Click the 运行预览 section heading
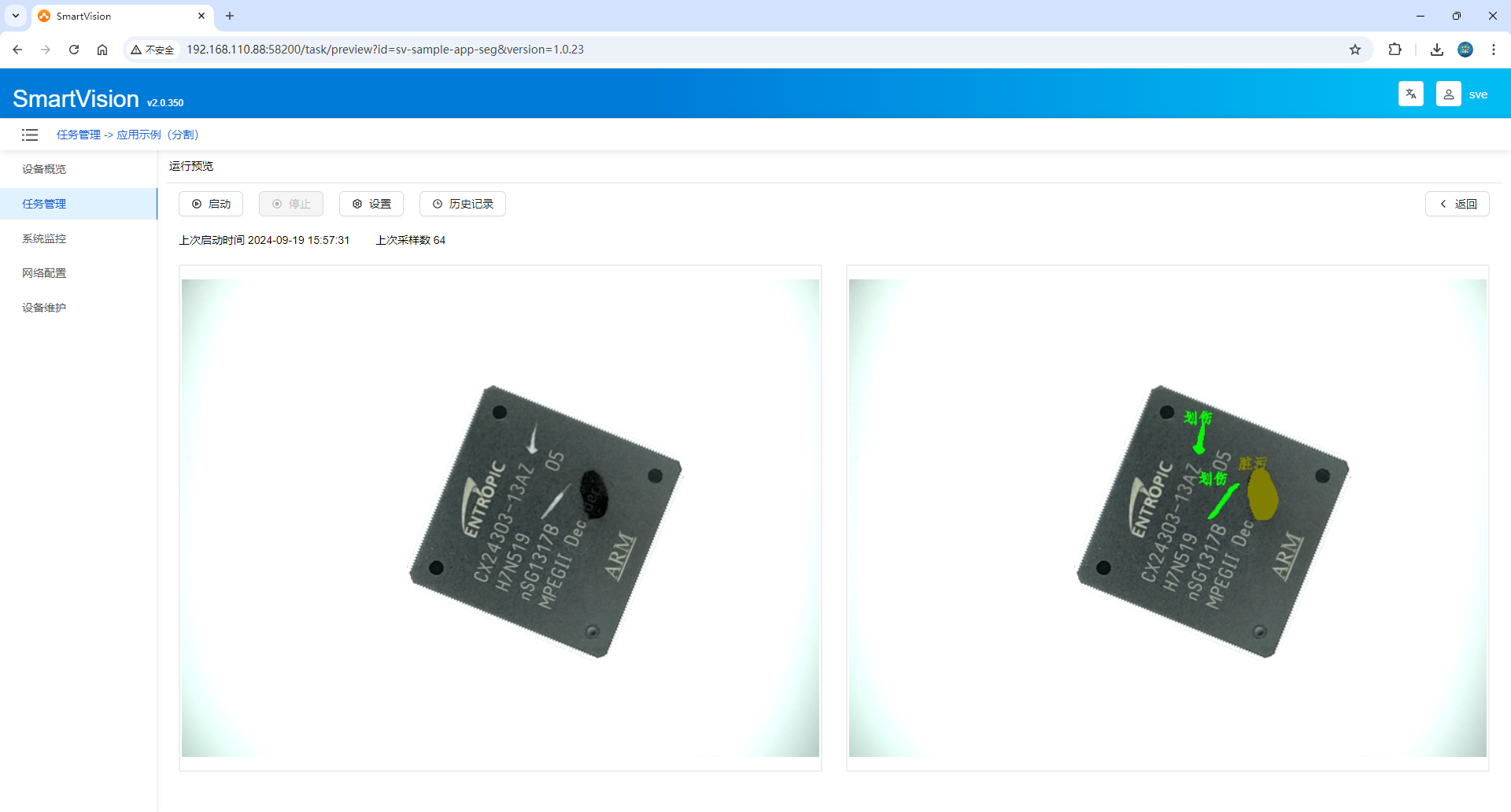This screenshot has height=812, width=1511. coord(191,166)
